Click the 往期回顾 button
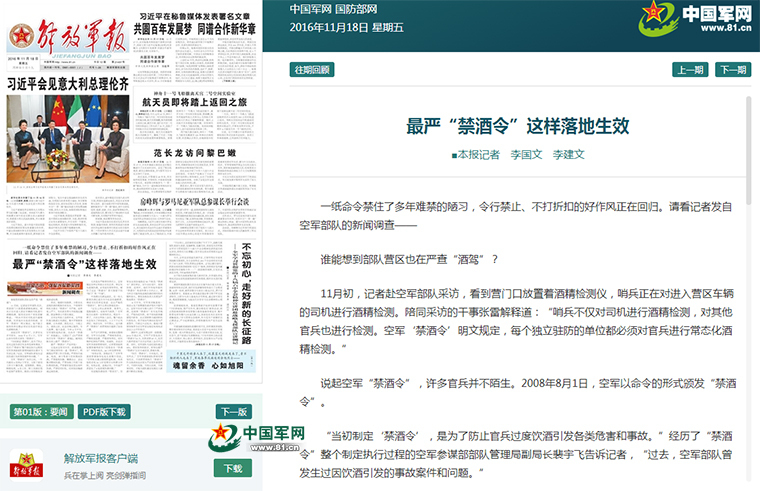This screenshot has width=760, height=491. (x=311, y=70)
